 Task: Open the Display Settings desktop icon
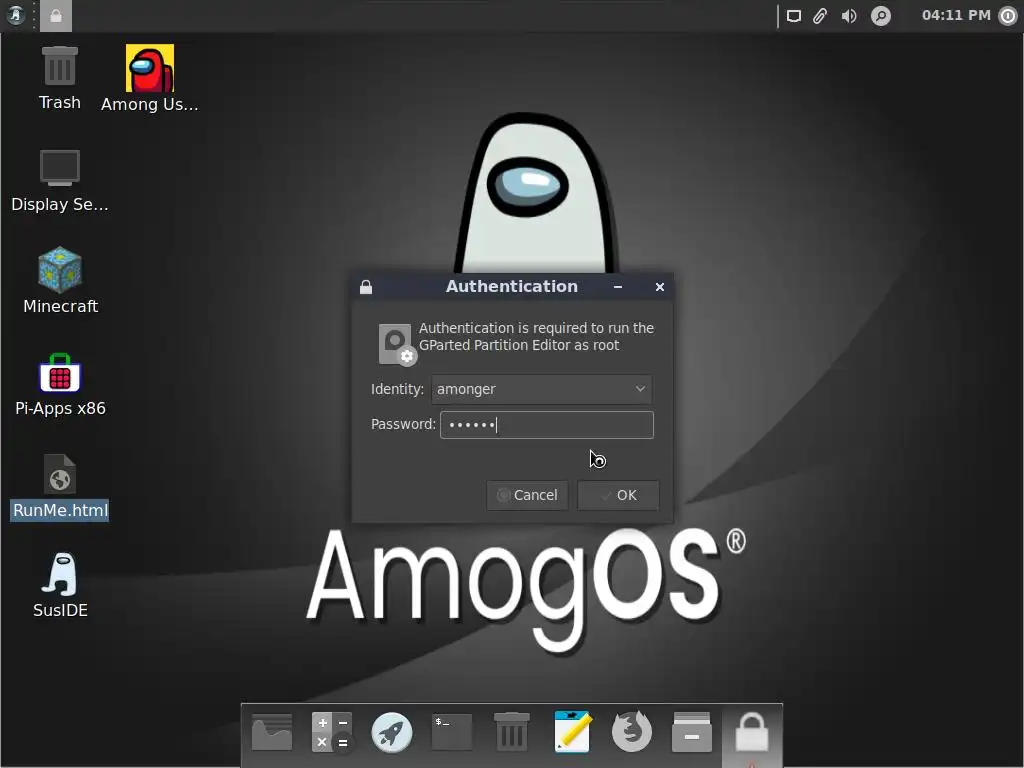point(59,181)
